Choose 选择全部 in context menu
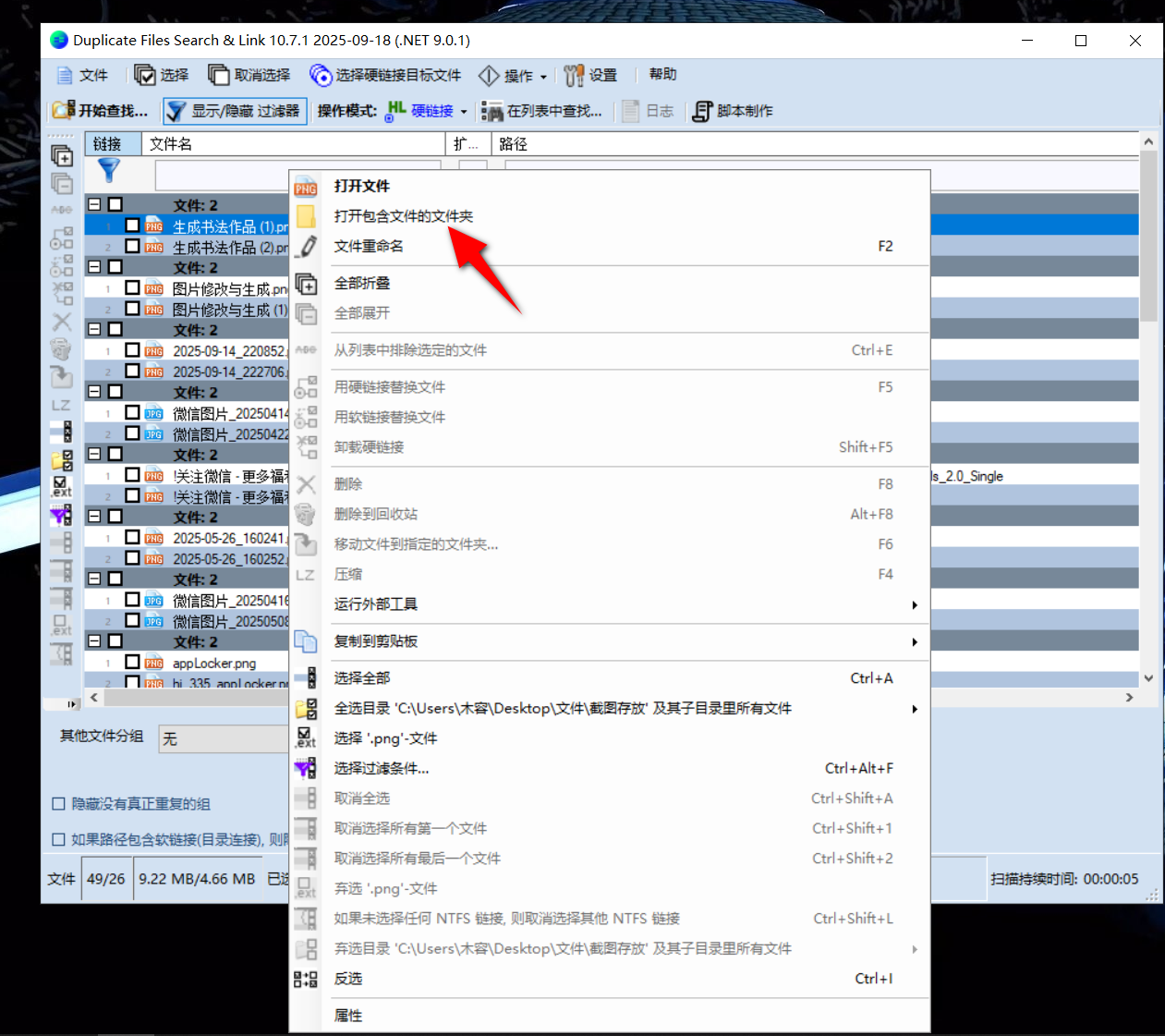The height and width of the screenshot is (1036, 1165). point(610,678)
